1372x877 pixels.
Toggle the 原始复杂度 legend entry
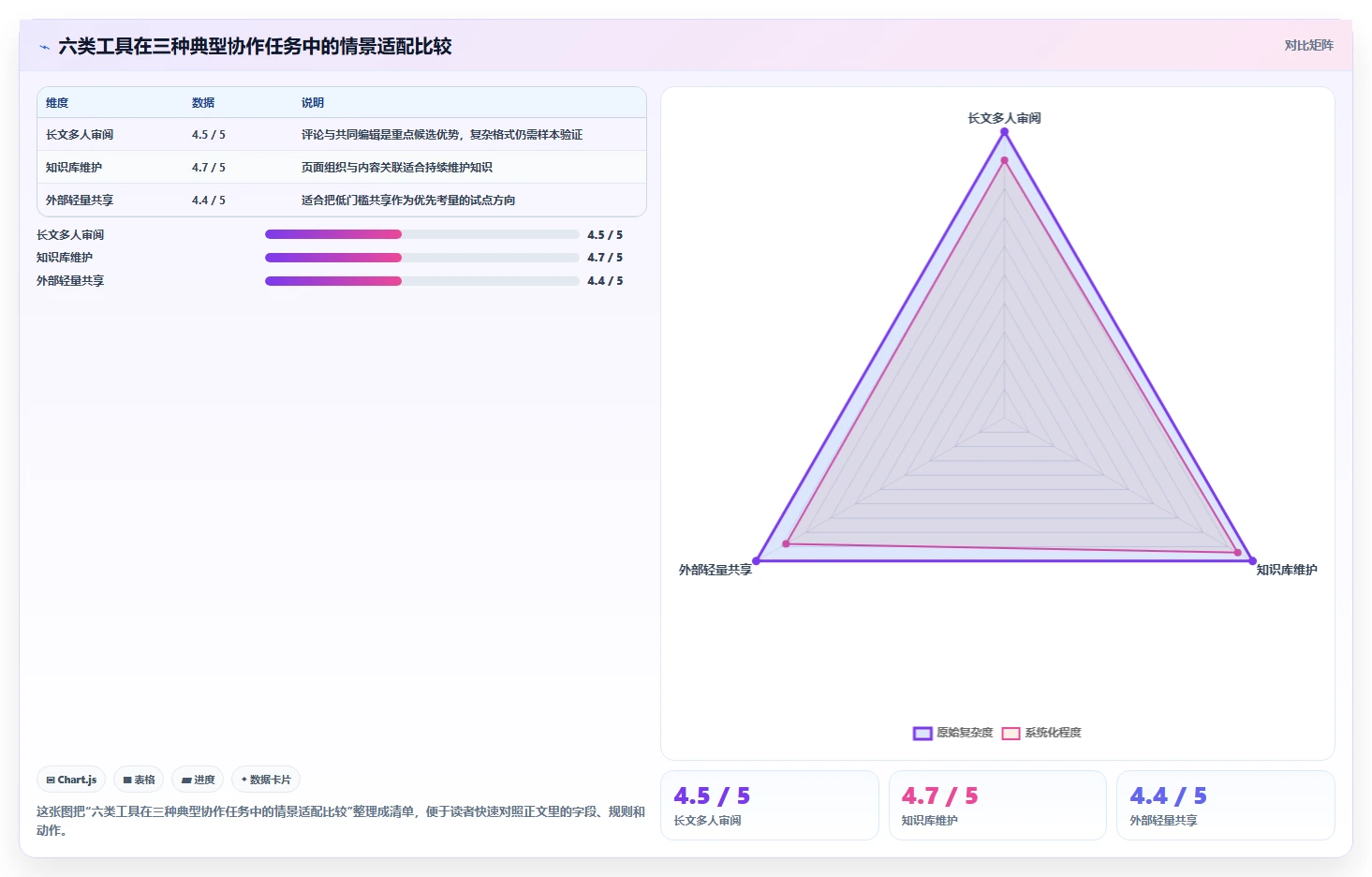[952, 733]
